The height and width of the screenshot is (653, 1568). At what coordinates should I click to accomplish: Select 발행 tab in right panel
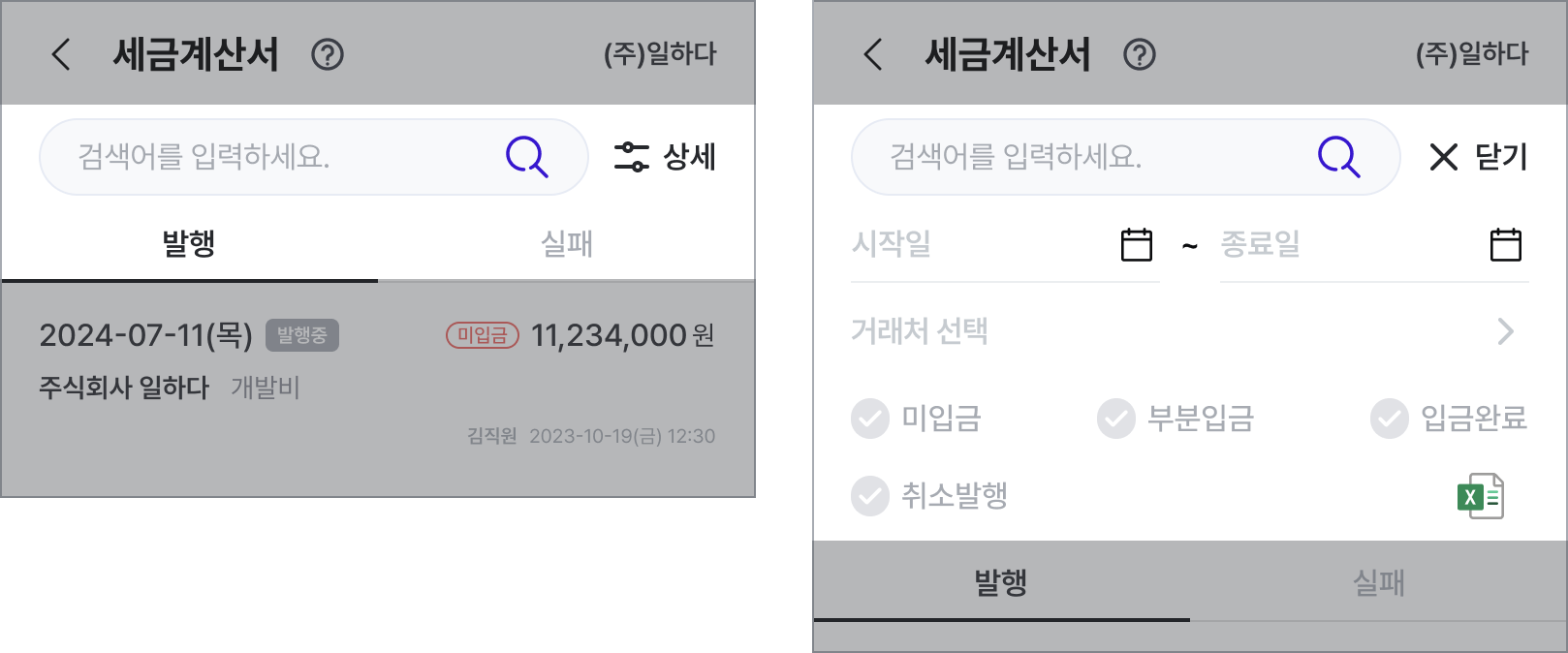tap(1001, 582)
